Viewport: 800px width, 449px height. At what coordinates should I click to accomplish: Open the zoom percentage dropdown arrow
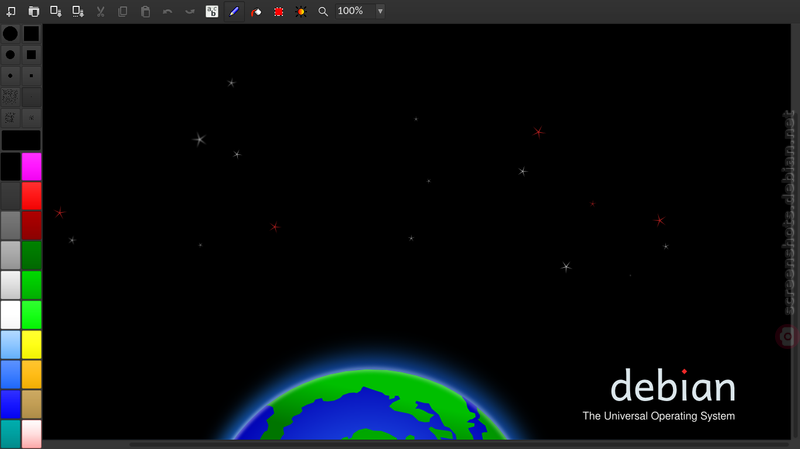click(x=380, y=11)
